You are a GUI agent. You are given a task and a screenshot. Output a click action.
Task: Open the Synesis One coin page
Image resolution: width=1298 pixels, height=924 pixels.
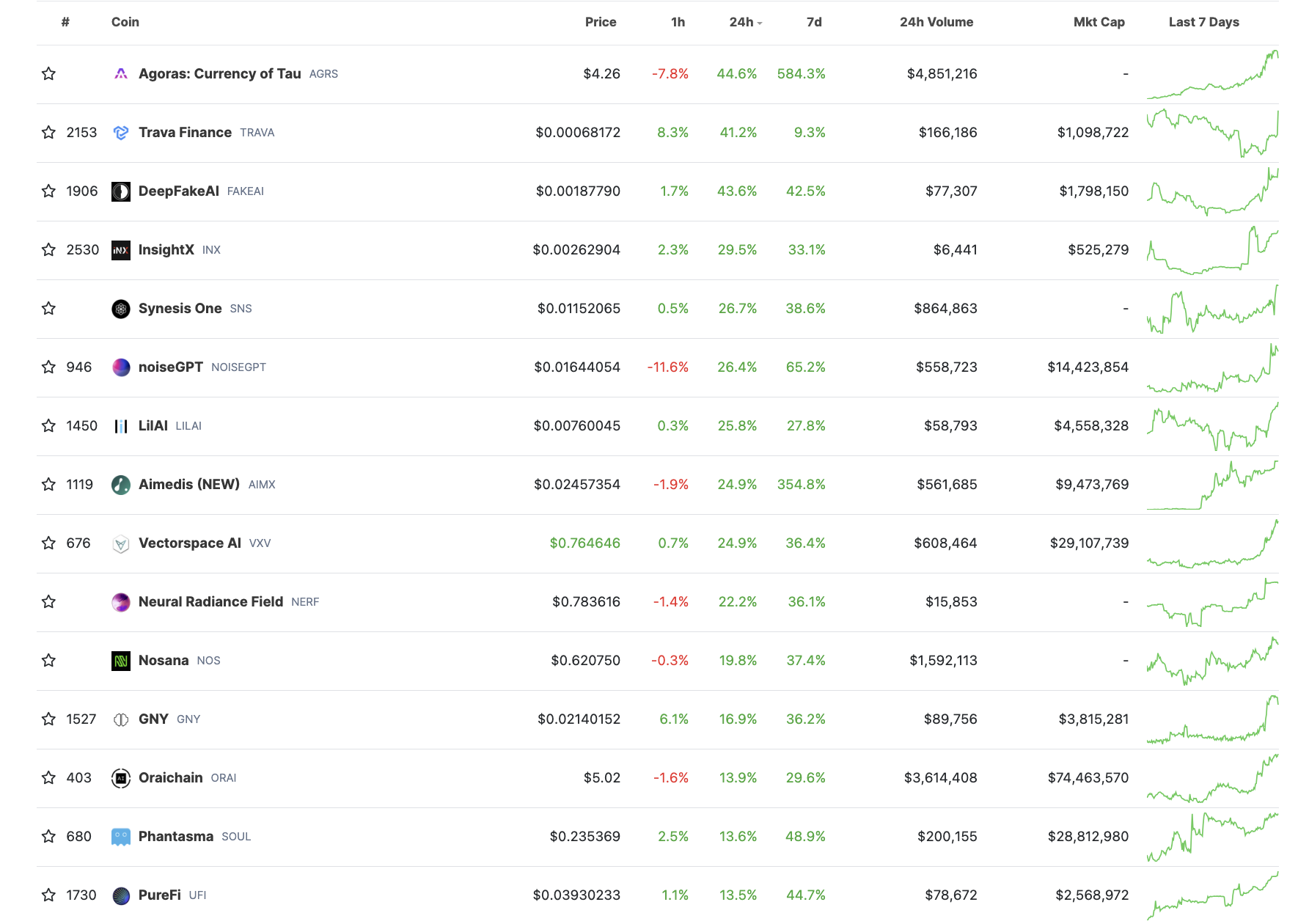180,308
